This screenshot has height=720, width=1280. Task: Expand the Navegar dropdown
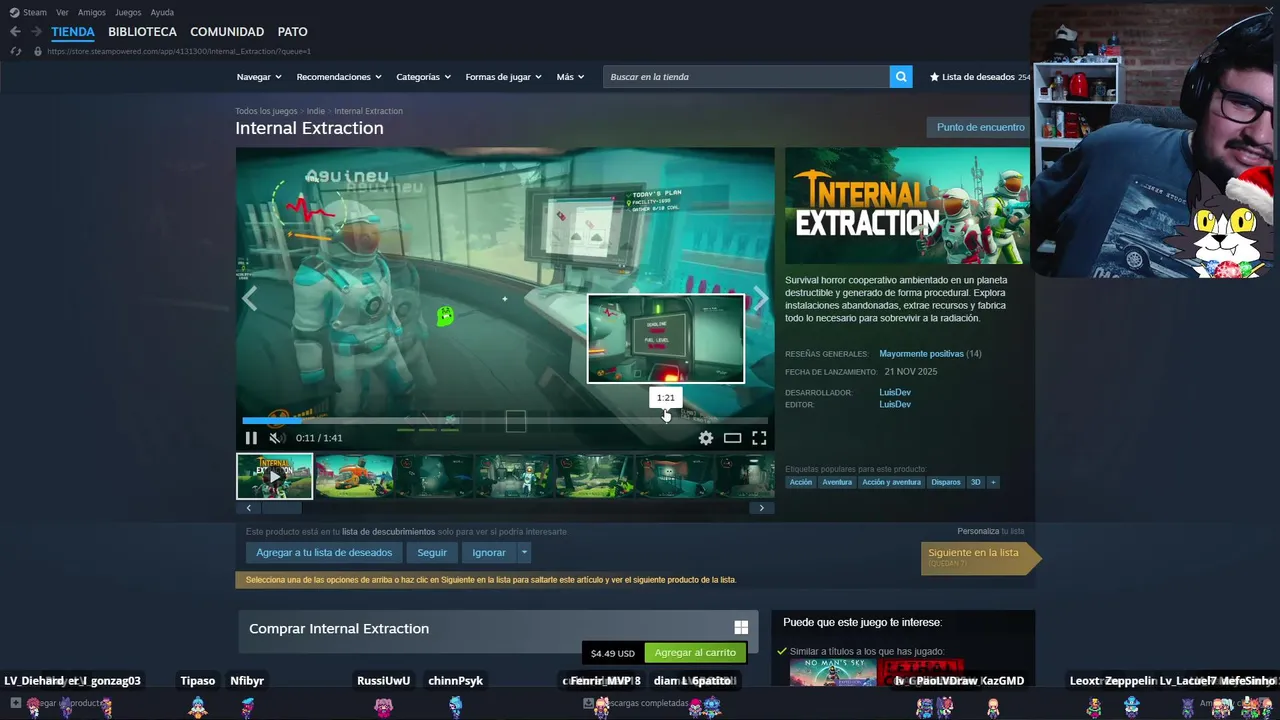coord(258,77)
